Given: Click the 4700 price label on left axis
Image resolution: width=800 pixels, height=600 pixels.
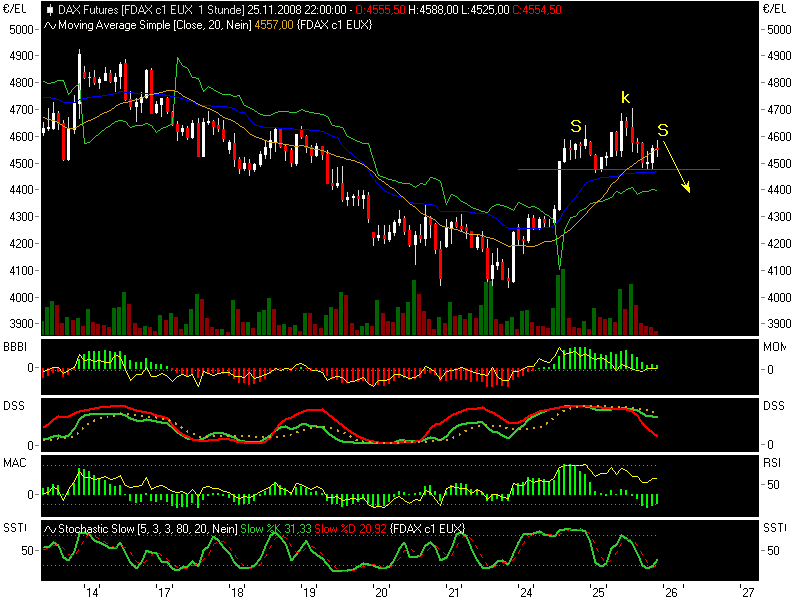Looking at the screenshot, I should 21,110.
